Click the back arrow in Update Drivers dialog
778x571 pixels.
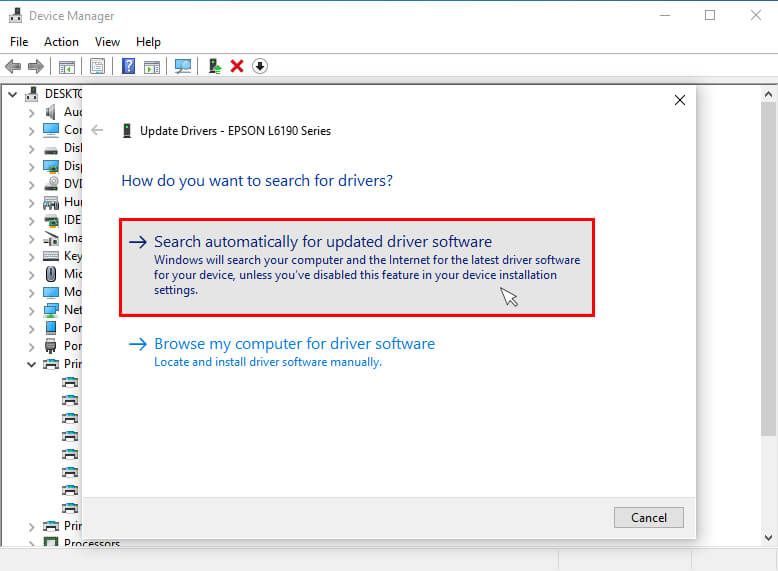point(97,130)
